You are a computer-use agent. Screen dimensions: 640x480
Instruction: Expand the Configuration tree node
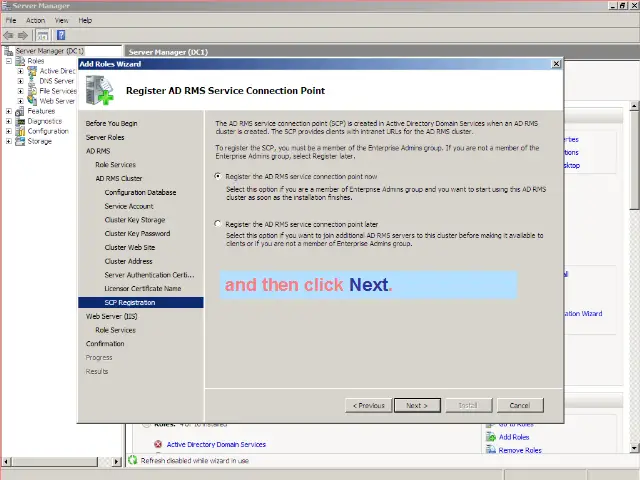(x=9, y=131)
